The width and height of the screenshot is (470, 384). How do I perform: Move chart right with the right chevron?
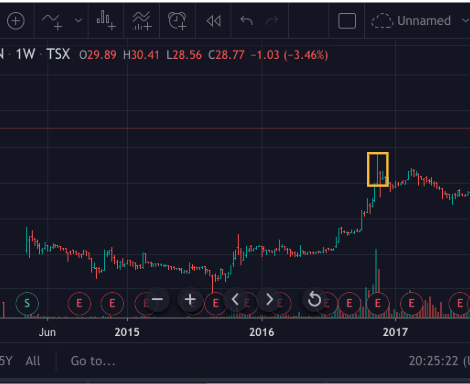[269, 299]
